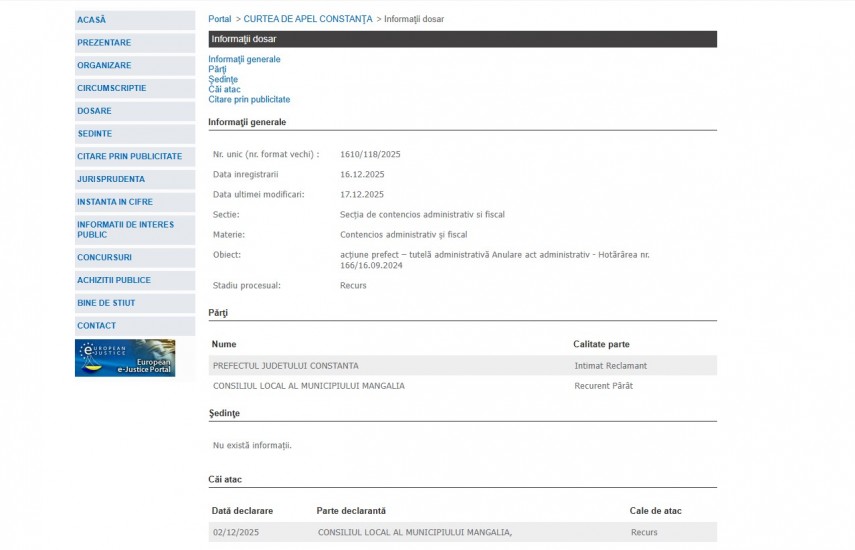Select INSTANTA IN CIFRE menu item
855x550 pixels.
click(115, 202)
